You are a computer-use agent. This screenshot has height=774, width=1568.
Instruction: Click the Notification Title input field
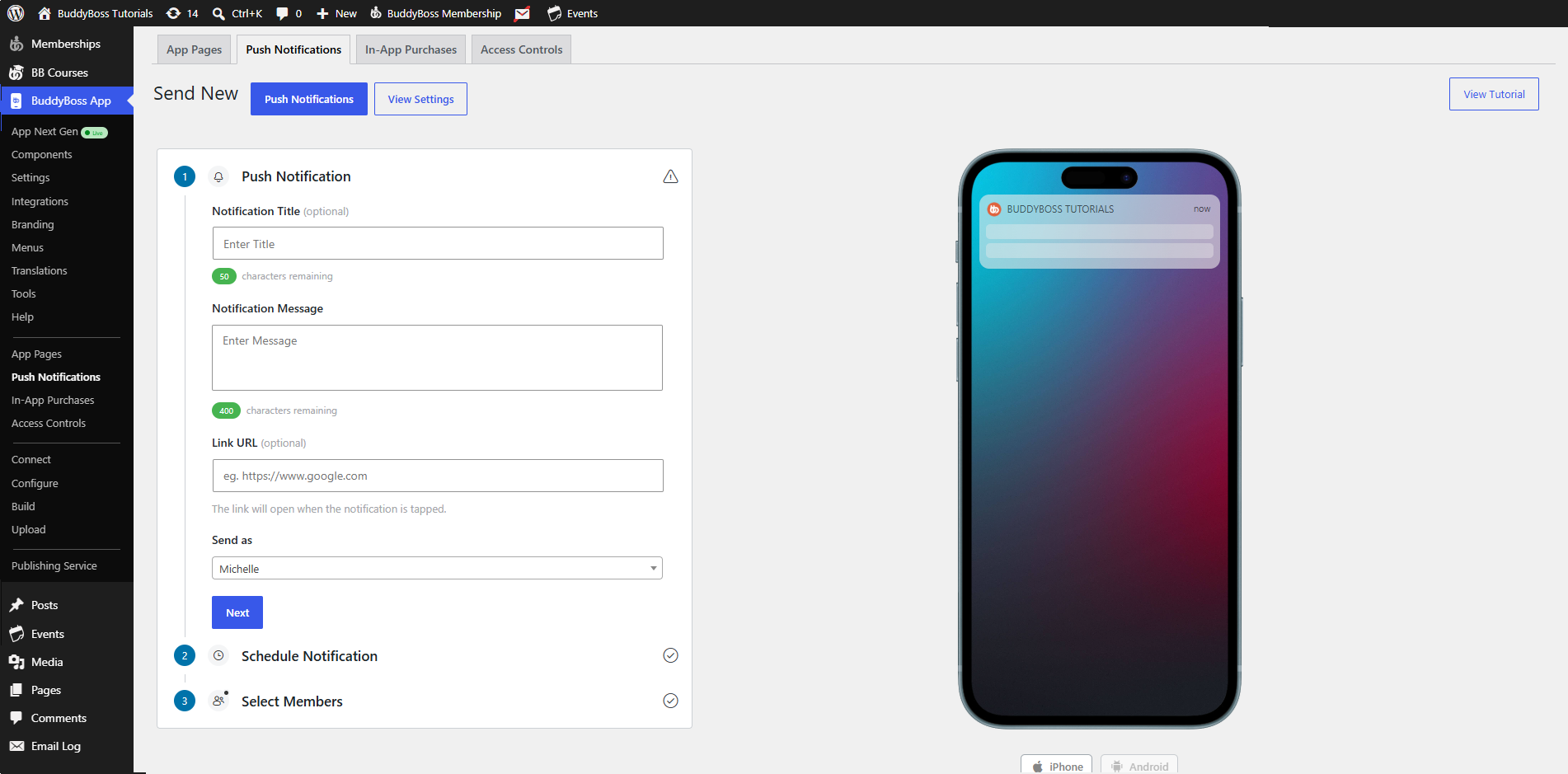tap(438, 243)
